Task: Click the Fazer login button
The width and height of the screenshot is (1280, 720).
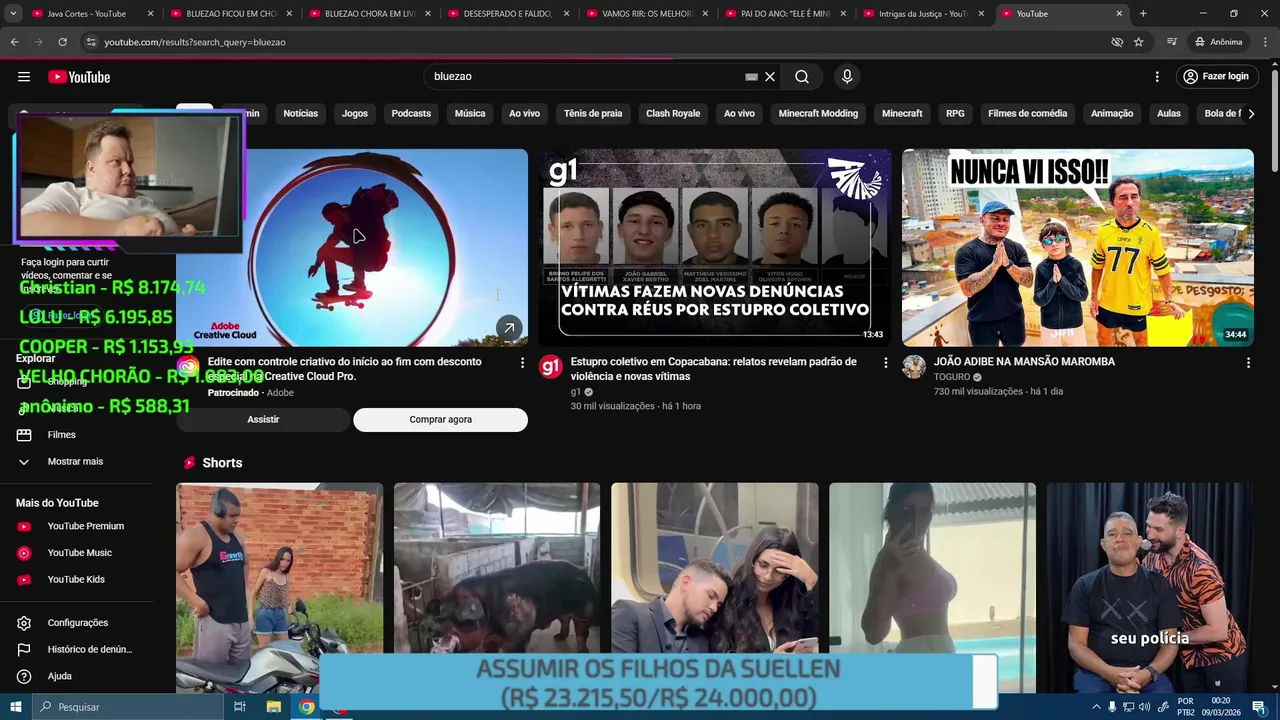Action: [x=1215, y=77]
